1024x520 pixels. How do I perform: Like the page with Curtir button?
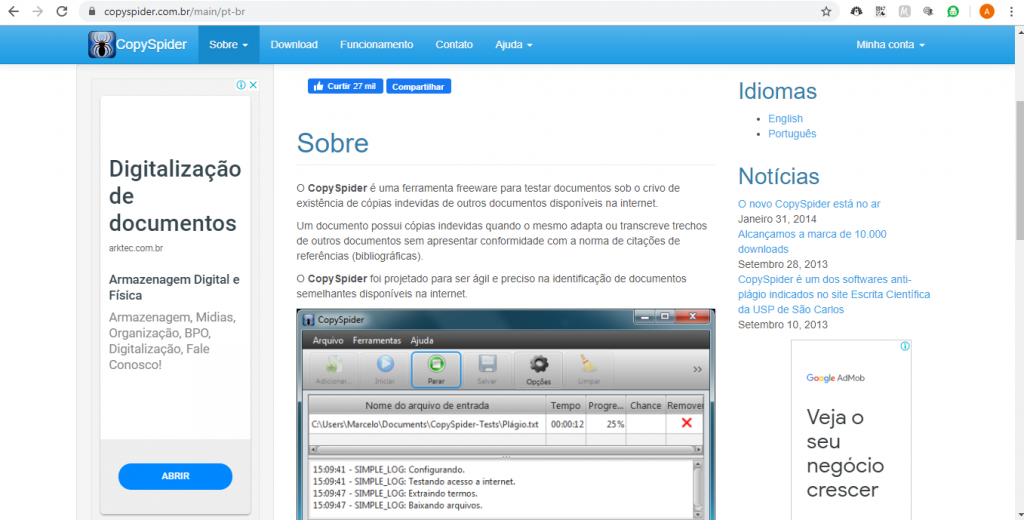click(x=345, y=86)
